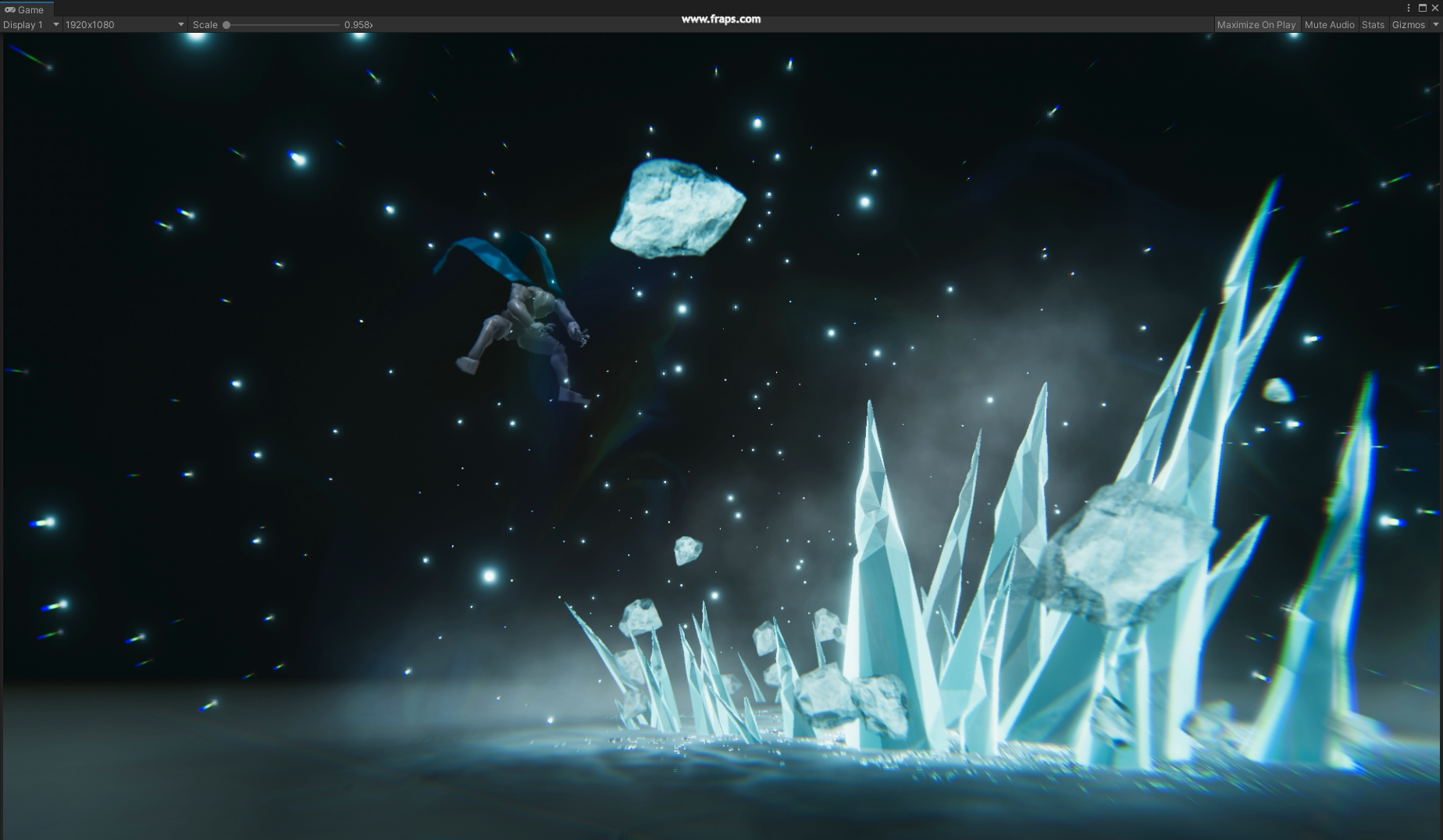Show the Stats overlay
The height and width of the screenshot is (840, 1443).
click(x=1372, y=25)
